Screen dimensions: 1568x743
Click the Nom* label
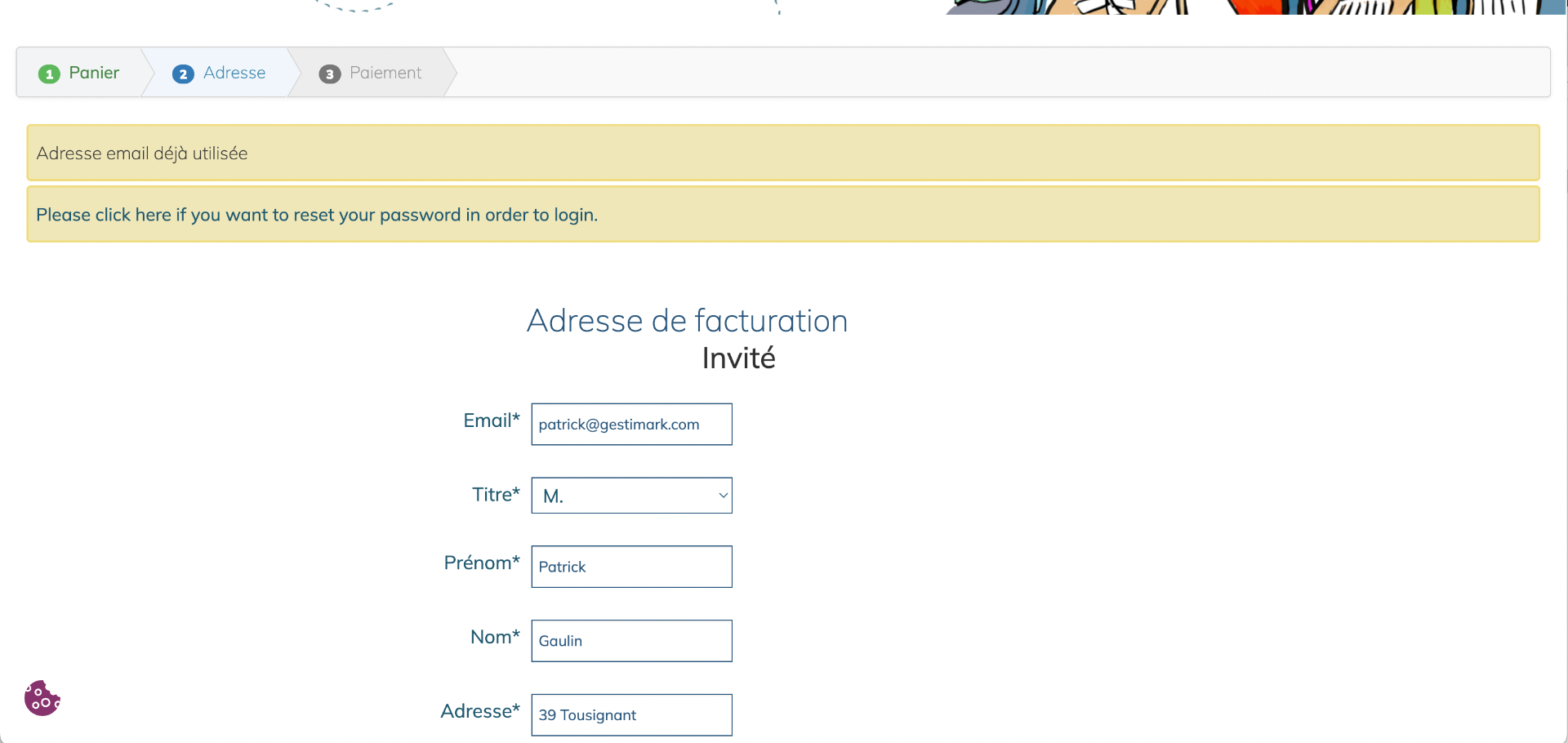tap(495, 638)
